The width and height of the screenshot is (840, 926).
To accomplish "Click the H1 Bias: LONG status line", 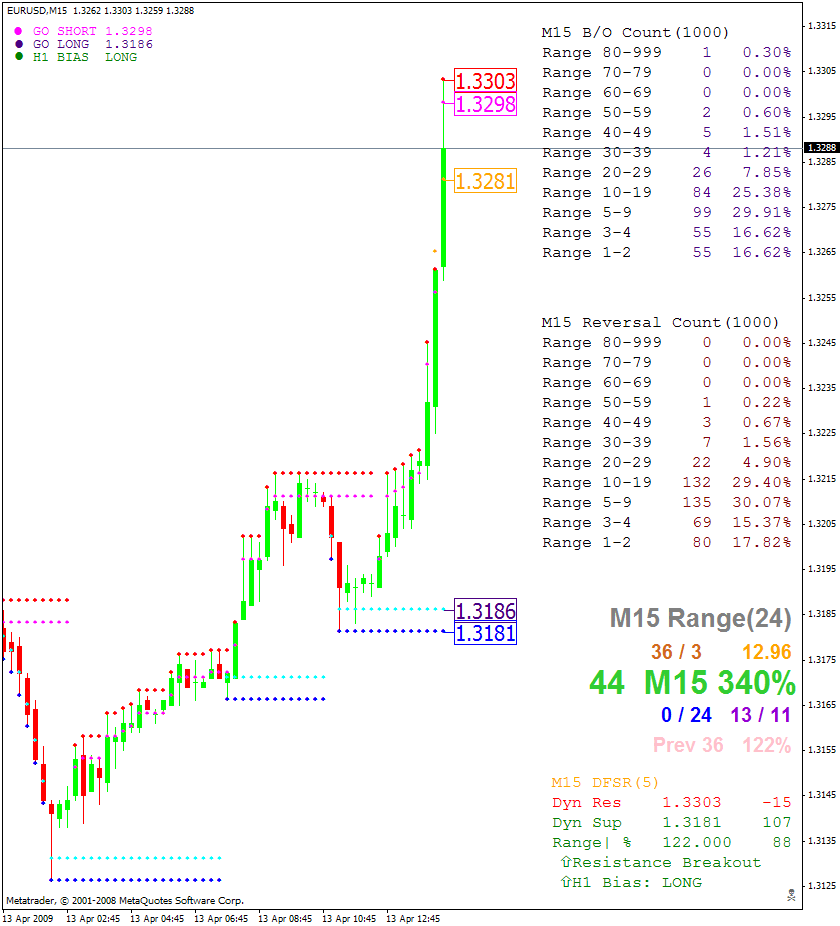I will tap(631, 883).
